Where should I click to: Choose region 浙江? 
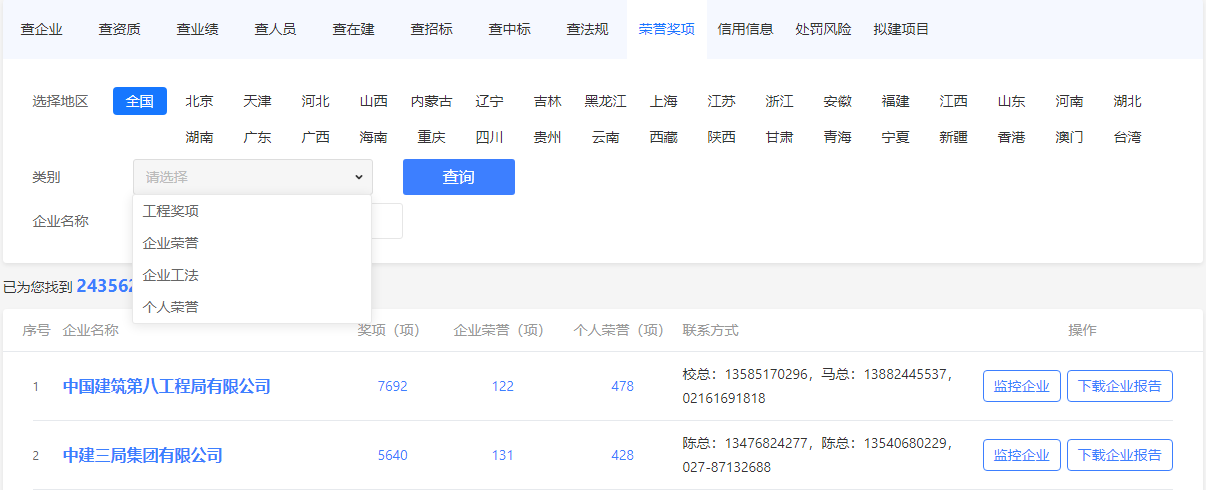(x=780, y=101)
